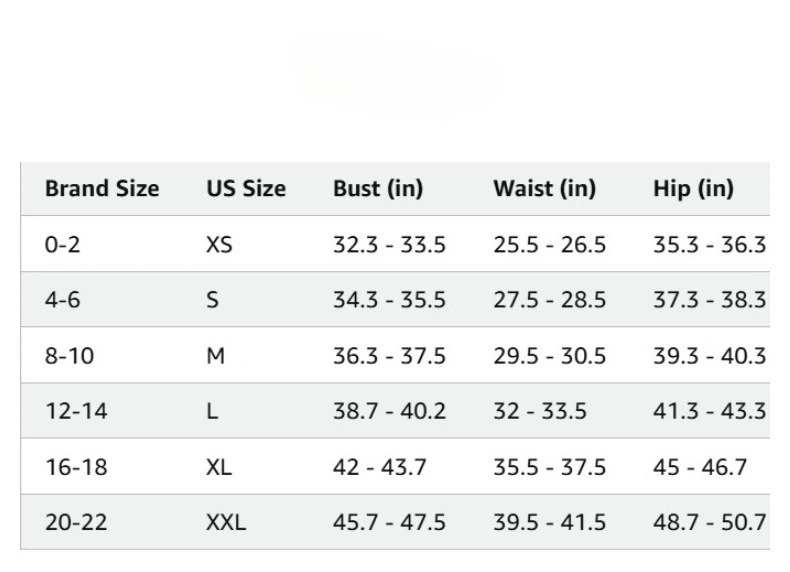Select the M US size cell

point(215,355)
